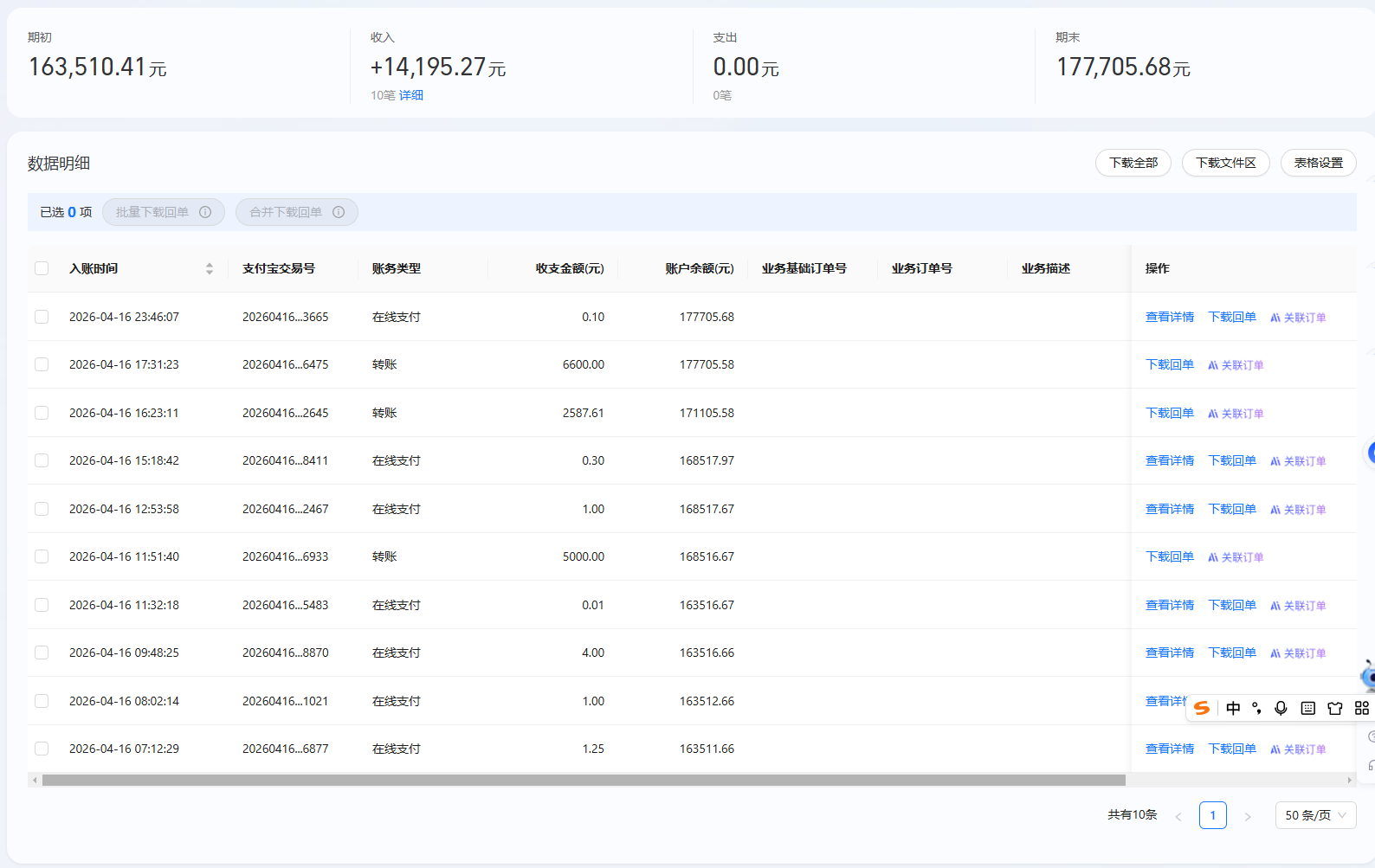Image resolution: width=1375 pixels, height=868 pixels.
Task: Go to page 1 in pagination
Action: 1212,815
